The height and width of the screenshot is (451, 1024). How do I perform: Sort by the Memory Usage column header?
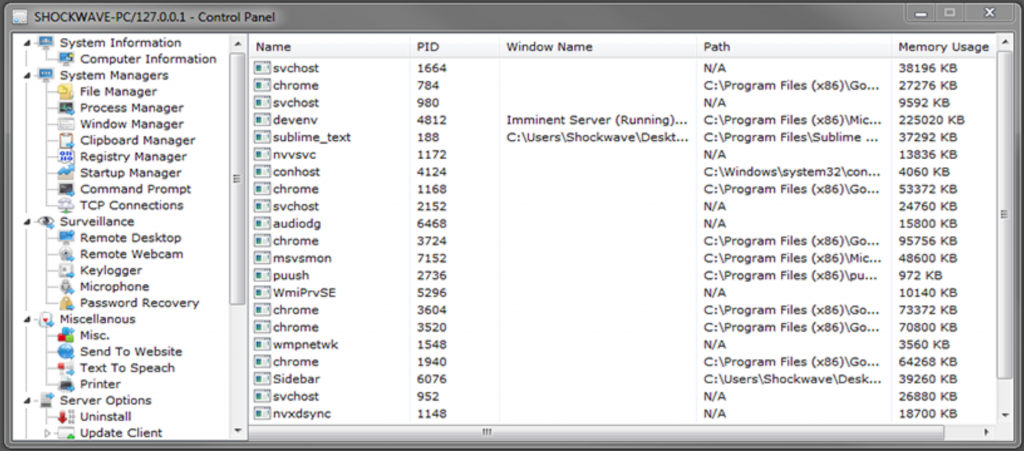click(944, 47)
